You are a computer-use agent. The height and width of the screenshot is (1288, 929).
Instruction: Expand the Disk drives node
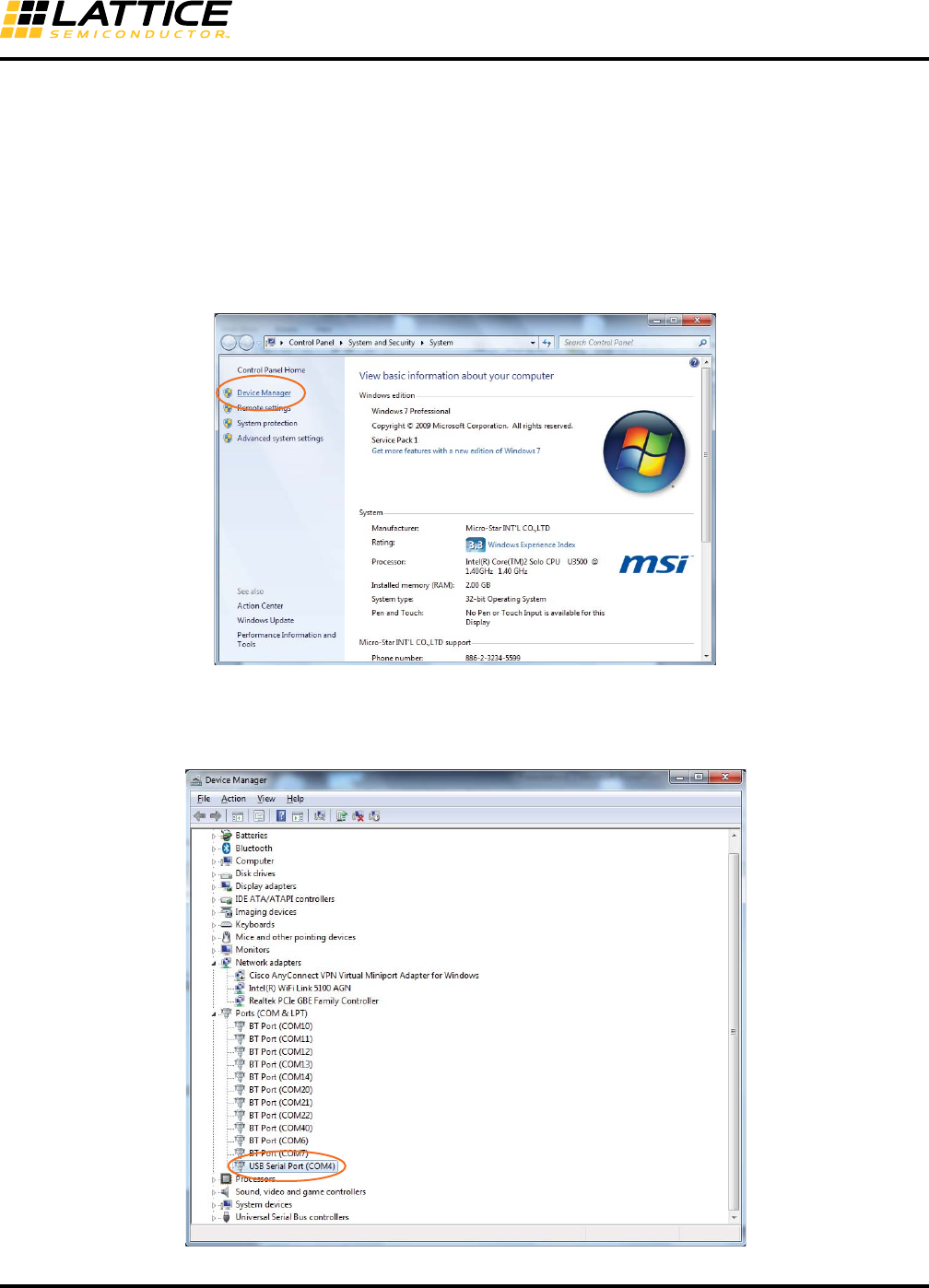[x=214, y=874]
